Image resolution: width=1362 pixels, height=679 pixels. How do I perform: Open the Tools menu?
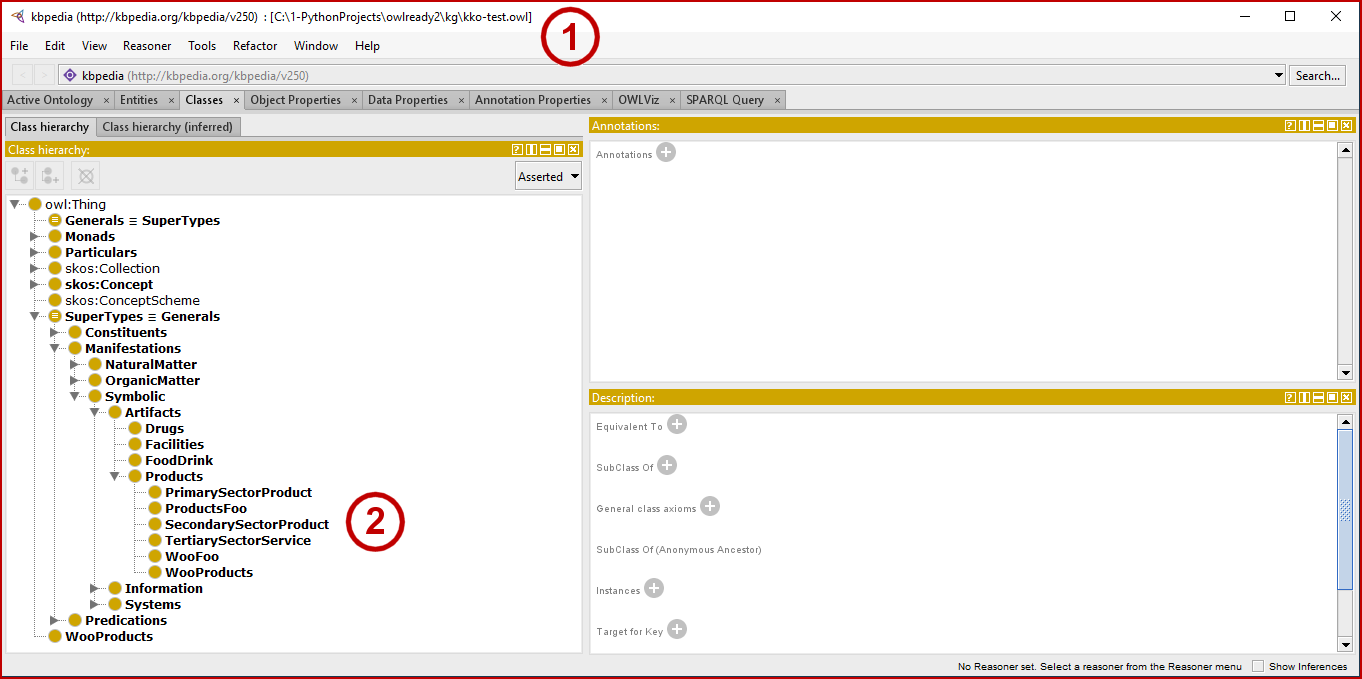(x=202, y=46)
